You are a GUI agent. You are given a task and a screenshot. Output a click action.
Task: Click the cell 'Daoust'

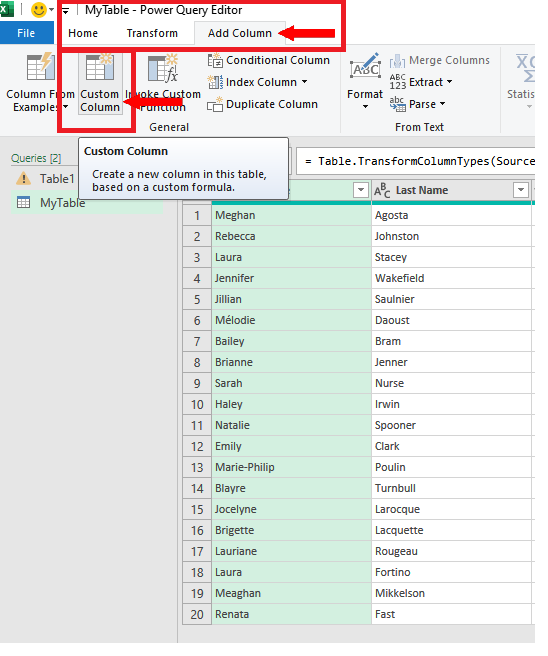452,320
